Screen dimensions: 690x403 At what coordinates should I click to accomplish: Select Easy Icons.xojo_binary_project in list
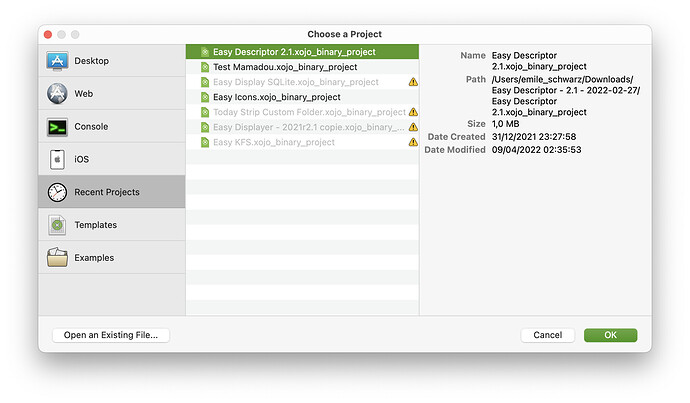tap(302, 97)
